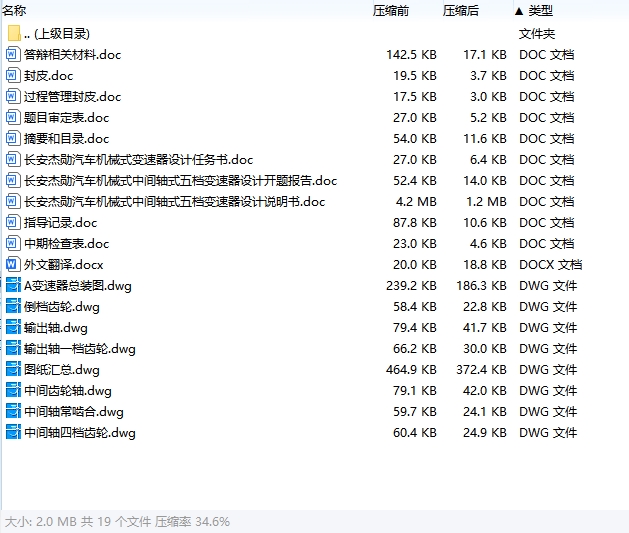
Task: Select 长安杰勋汽车机械式变速器设计任务书.doc
Action: (x=138, y=160)
